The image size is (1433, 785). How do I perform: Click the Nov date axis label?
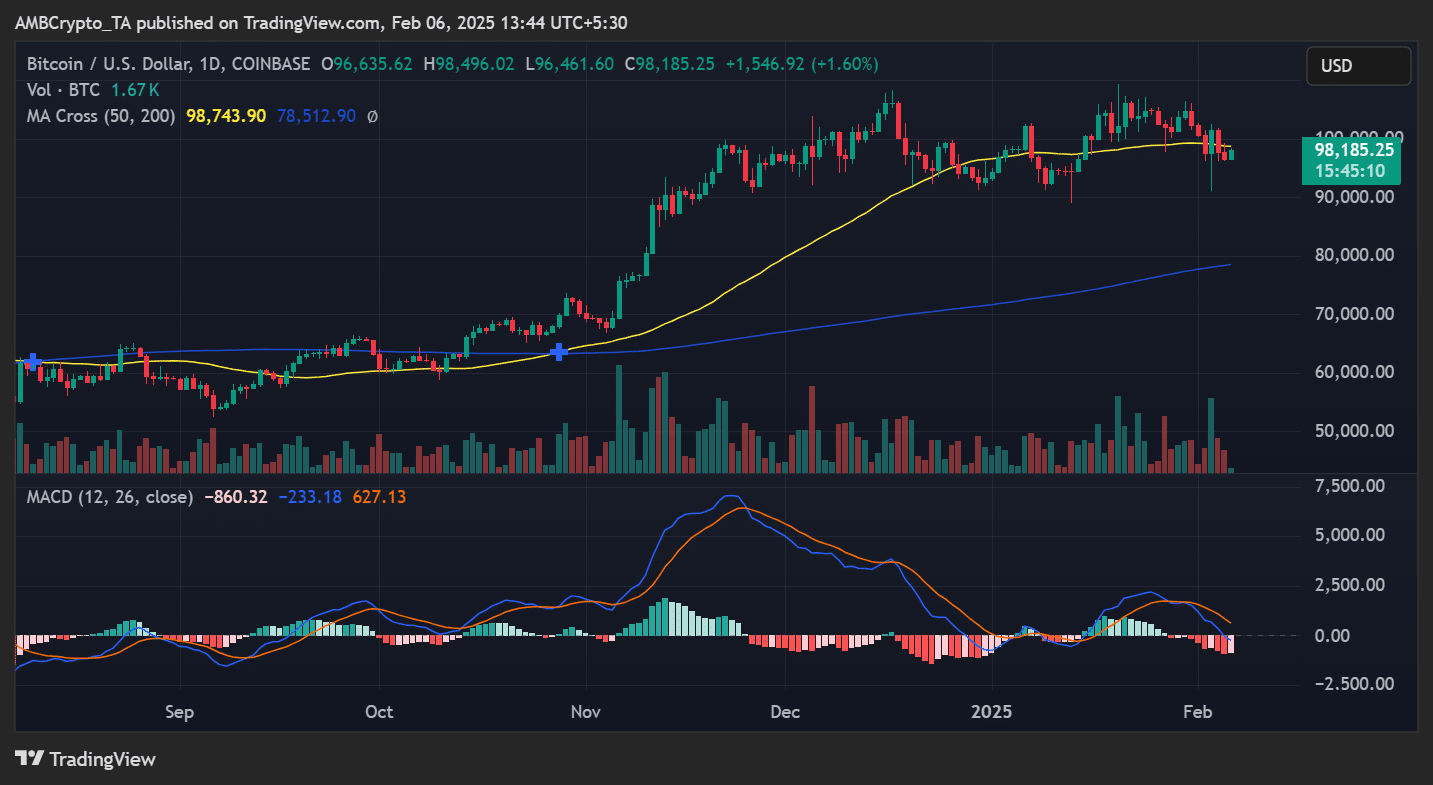(585, 712)
